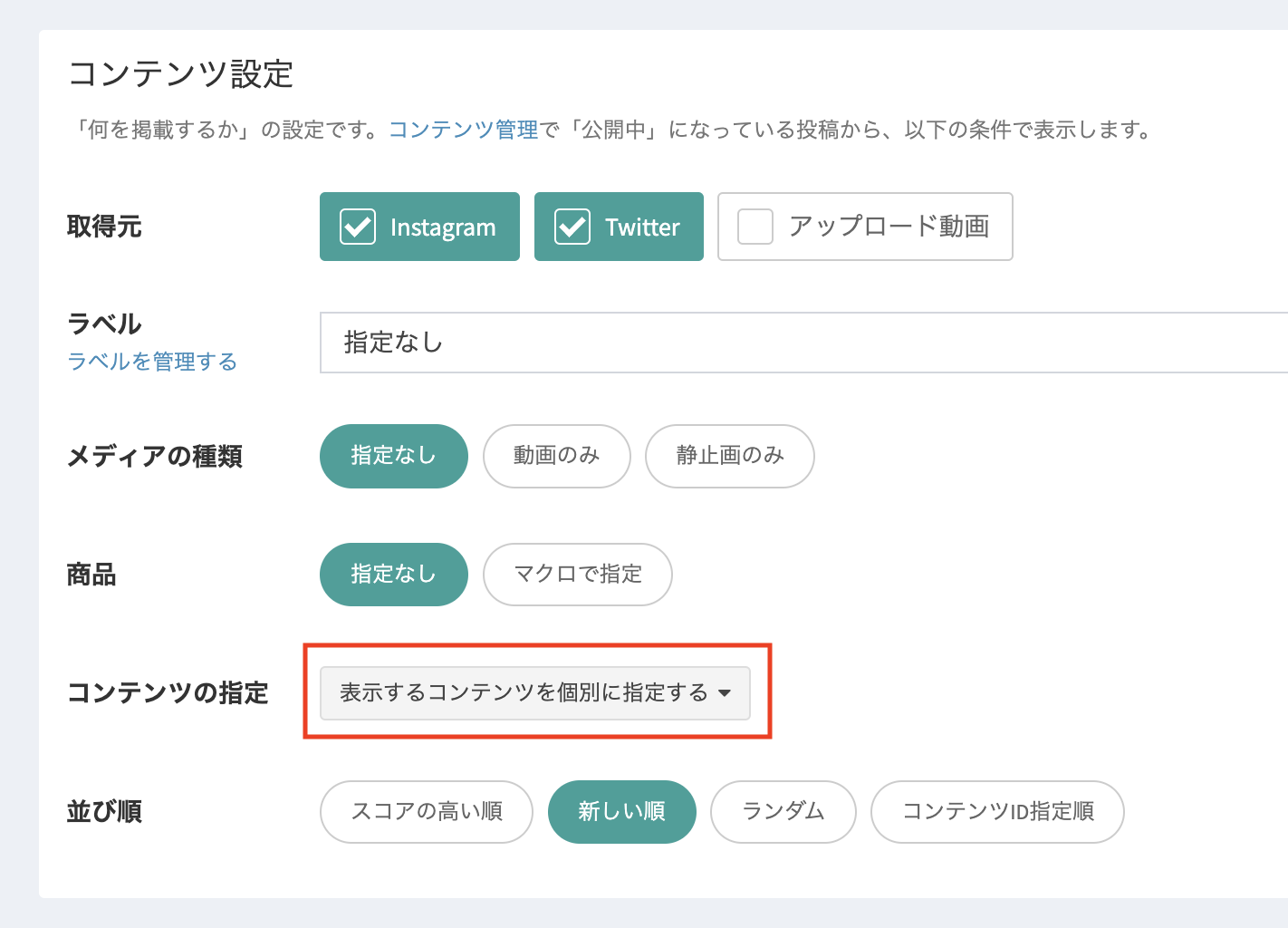Select 指定なし for メディアの種類
Viewport: 1288px width, 928px height.
click(x=393, y=456)
